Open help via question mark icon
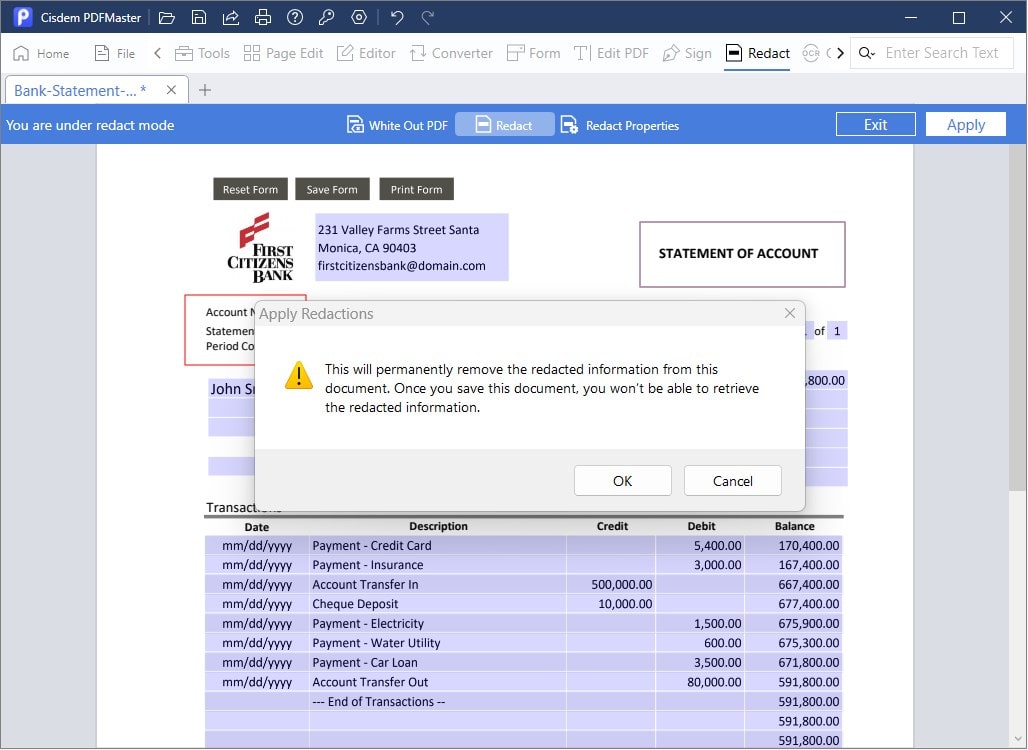1028x750 pixels. [295, 17]
